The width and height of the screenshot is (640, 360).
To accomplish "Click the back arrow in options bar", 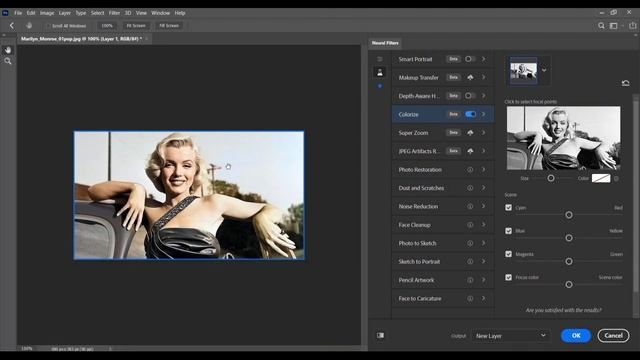I will [12, 25].
